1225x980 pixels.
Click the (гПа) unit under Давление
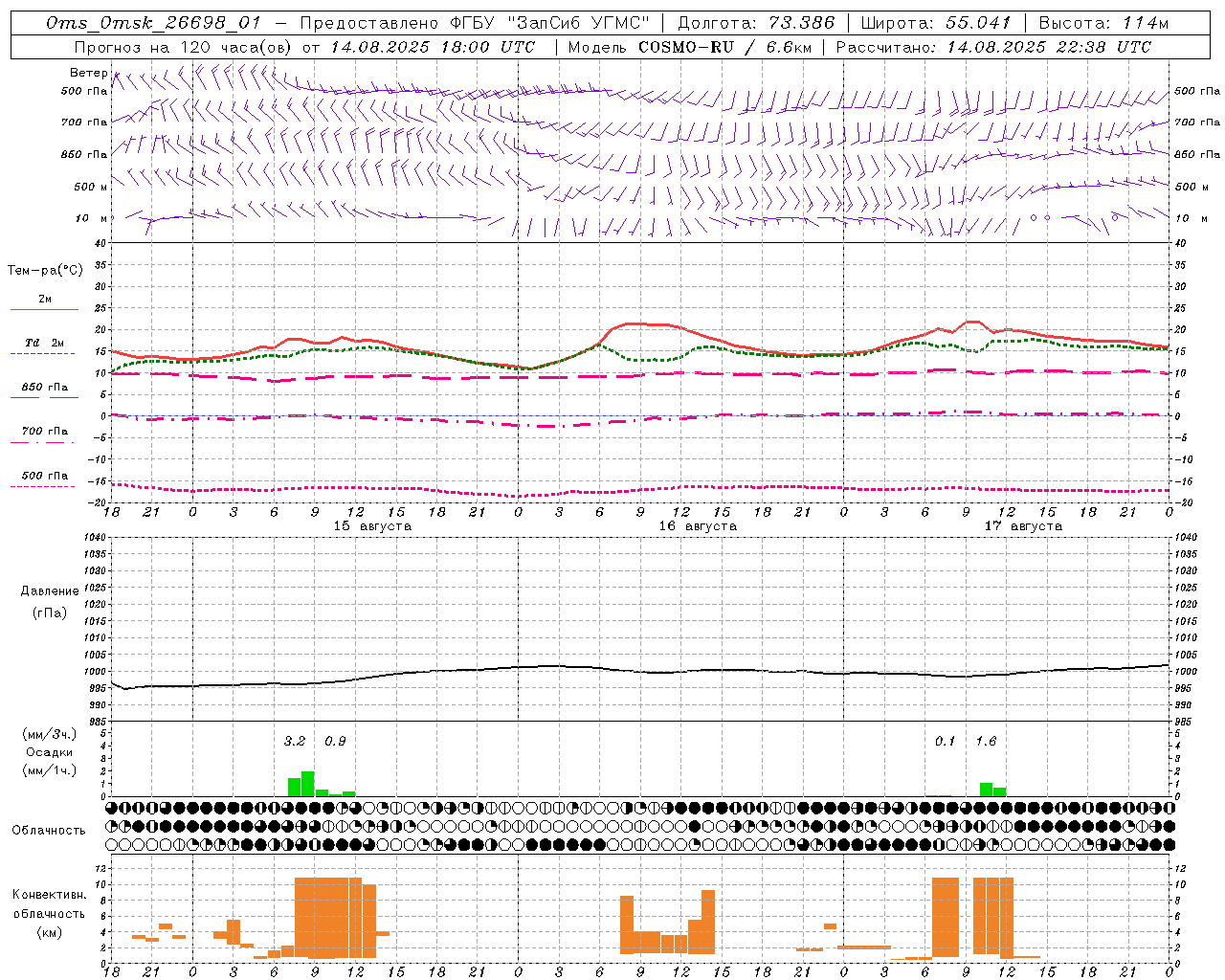[50, 612]
